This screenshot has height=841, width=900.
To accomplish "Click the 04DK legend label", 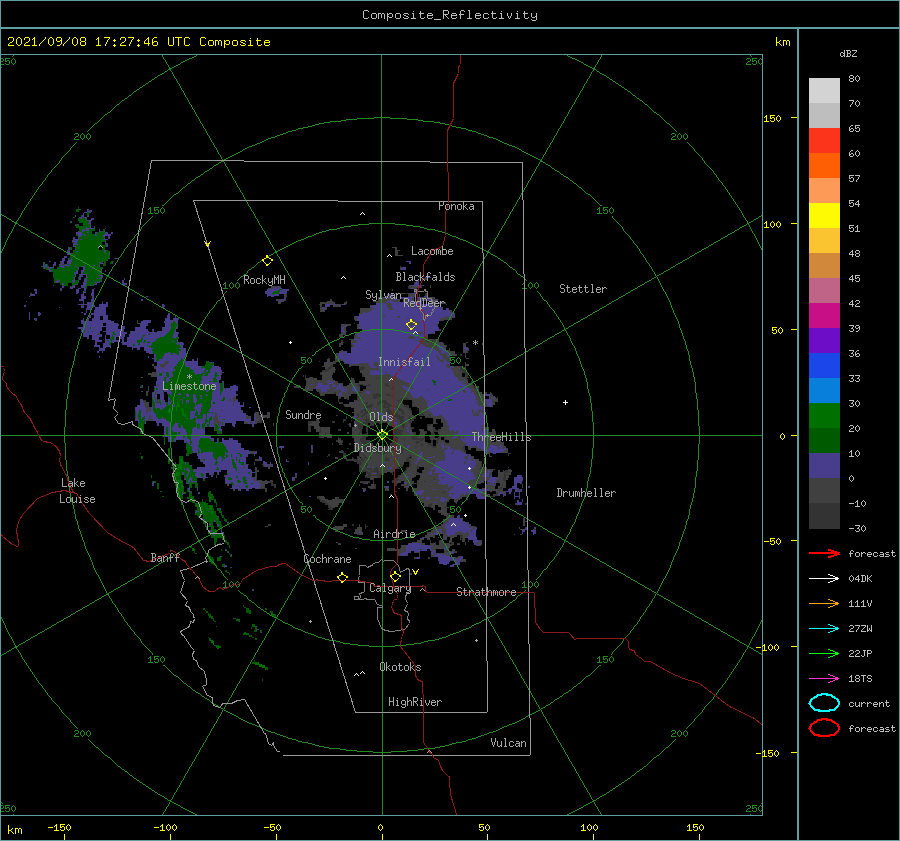I will pyautogui.click(x=860, y=578).
